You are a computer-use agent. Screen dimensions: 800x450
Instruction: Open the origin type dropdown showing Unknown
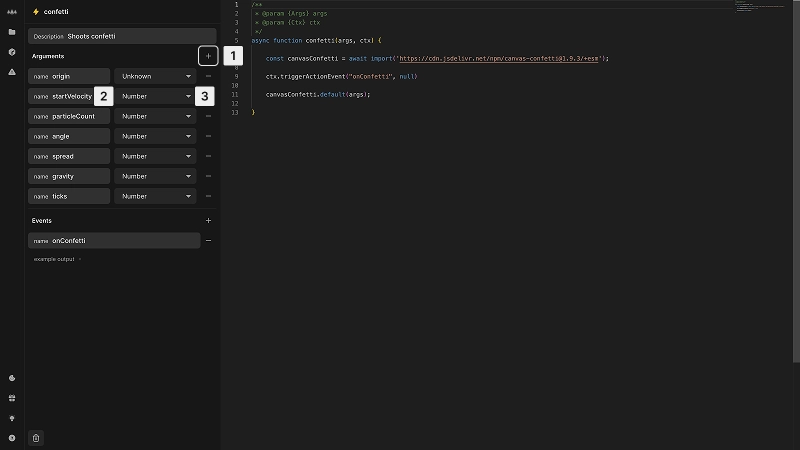tap(155, 76)
